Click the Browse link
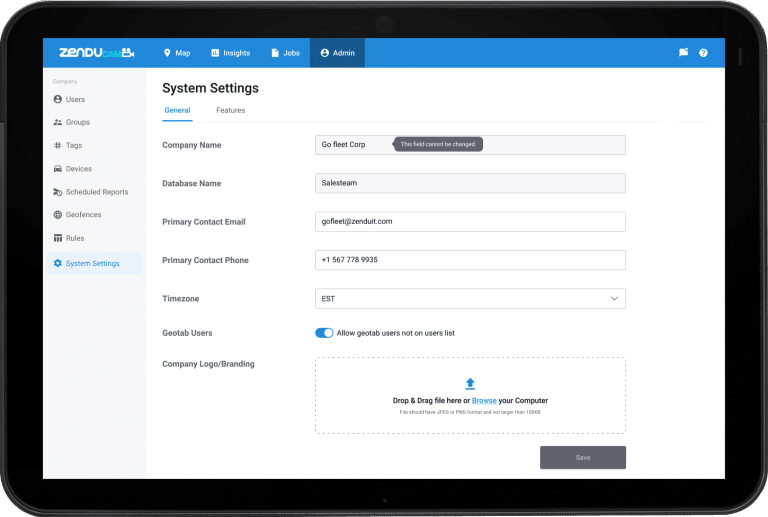The width and height of the screenshot is (768, 517). [484, 400]
